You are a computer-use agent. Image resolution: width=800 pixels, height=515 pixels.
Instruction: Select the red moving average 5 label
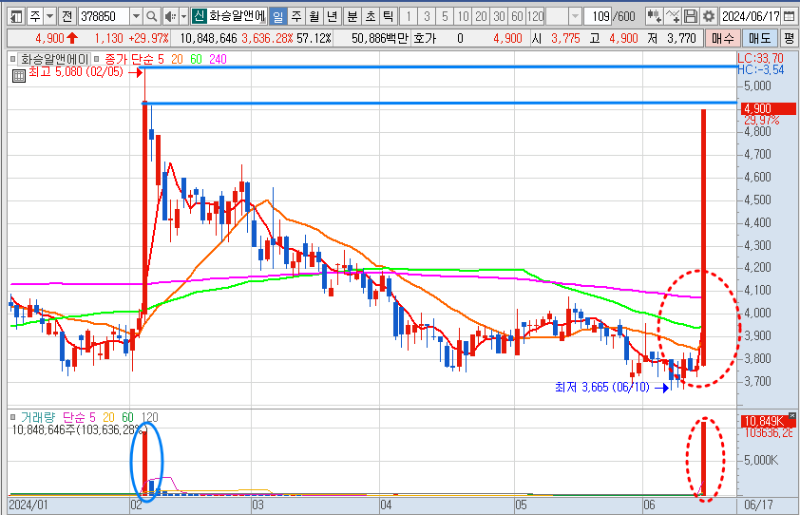(161, 59)
